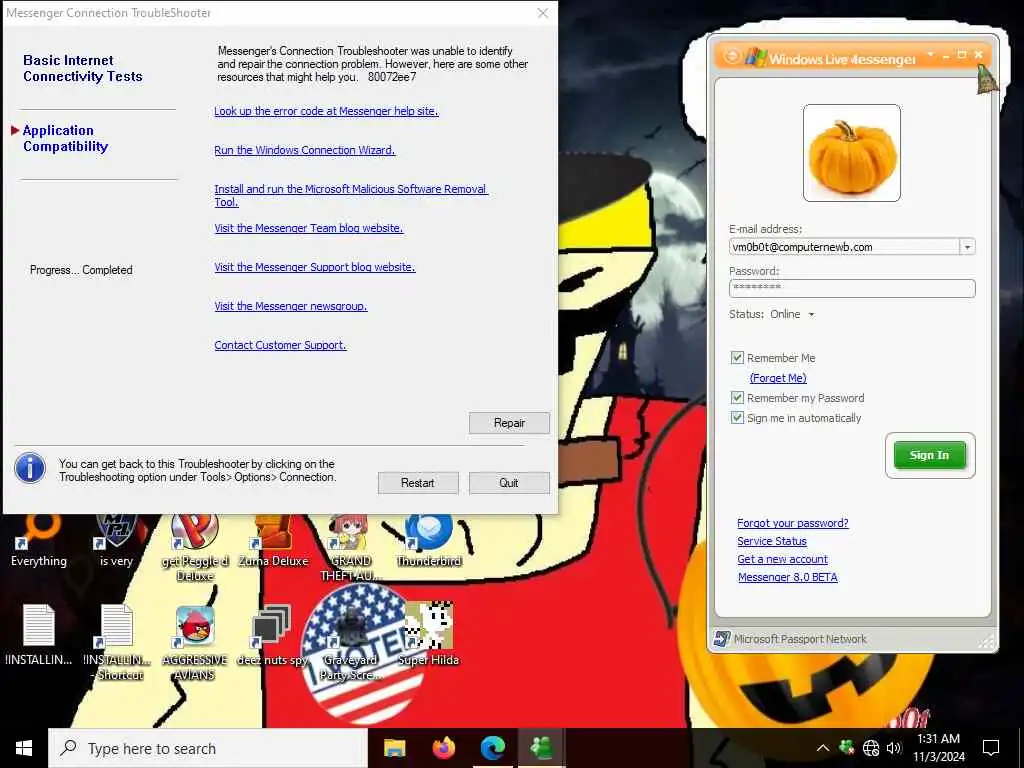Viewport: 1024px width, 768px height.
Task: Expand the e-mail address dropdown arrow
Action: (x=967, y=247)
